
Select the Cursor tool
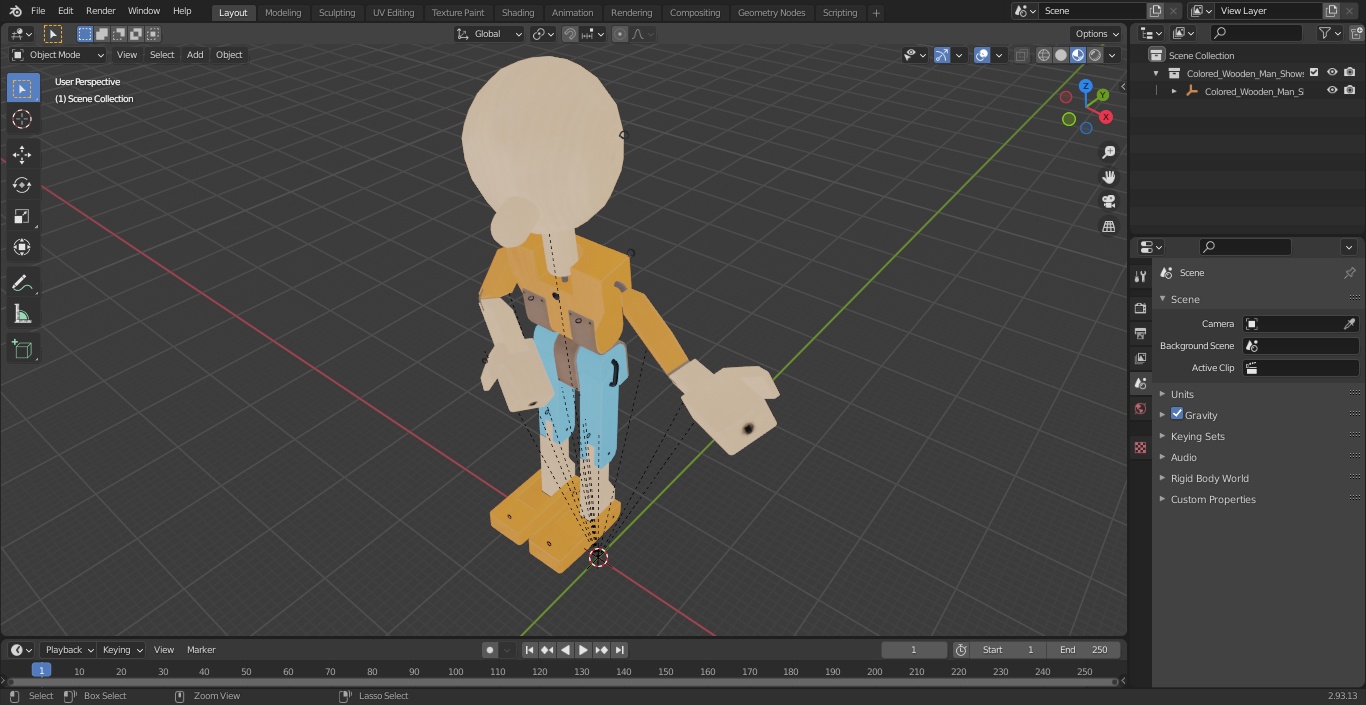[x=22, y=120]
